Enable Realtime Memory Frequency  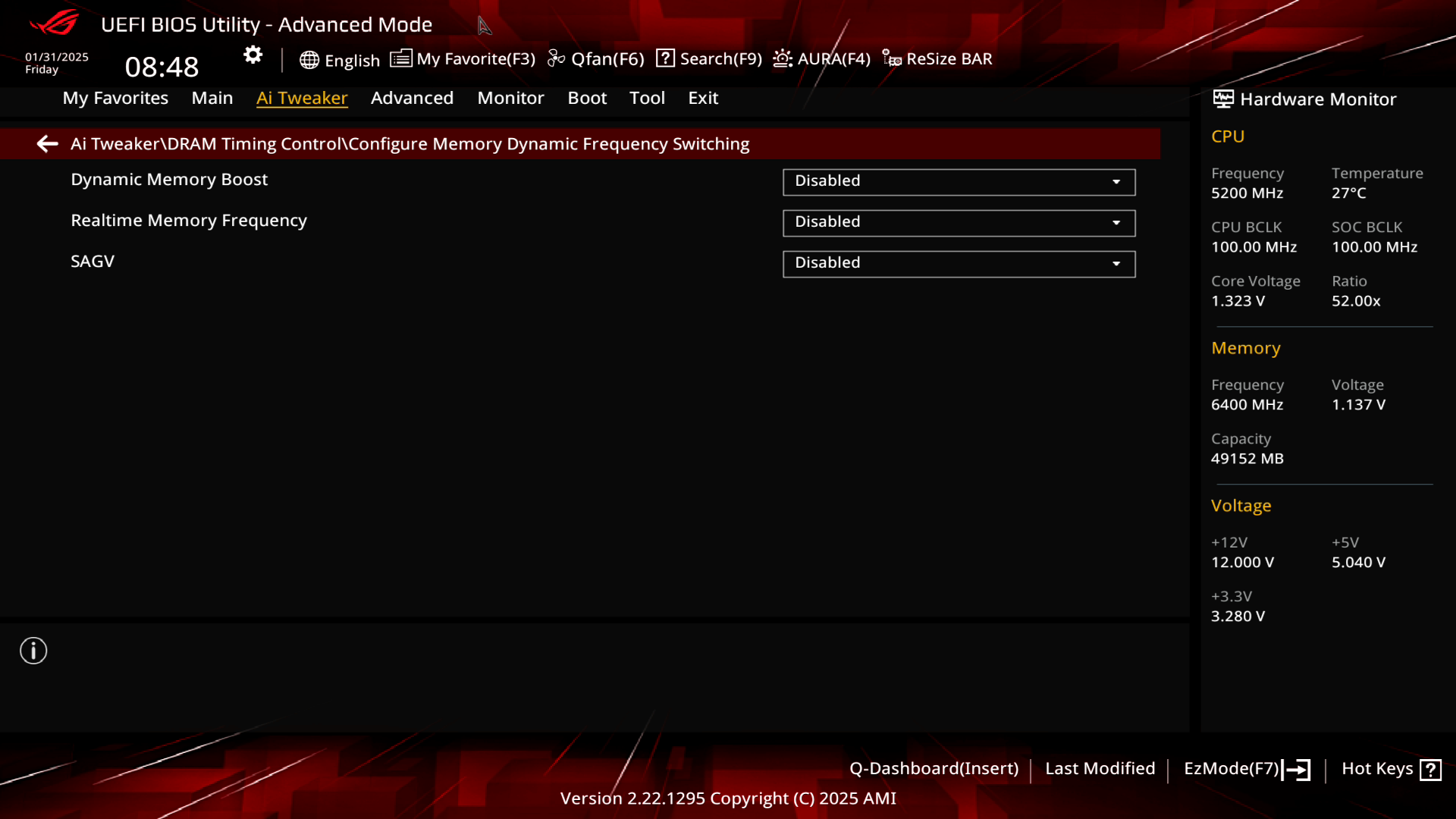coord(958,221)
